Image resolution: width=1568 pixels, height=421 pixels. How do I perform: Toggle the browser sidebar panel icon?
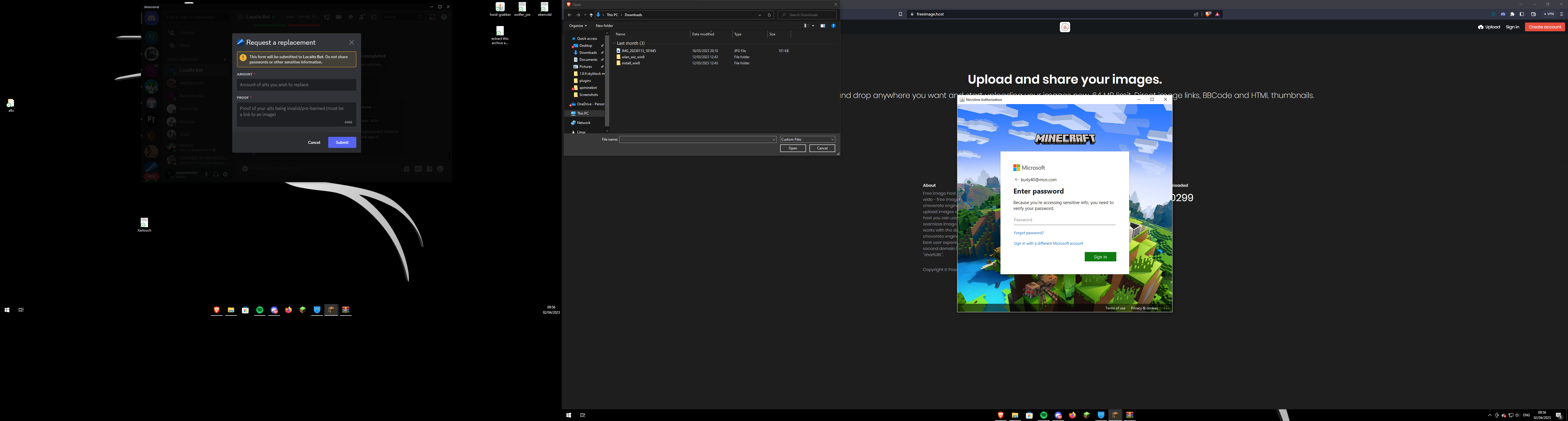click(x=1522, y=14)
